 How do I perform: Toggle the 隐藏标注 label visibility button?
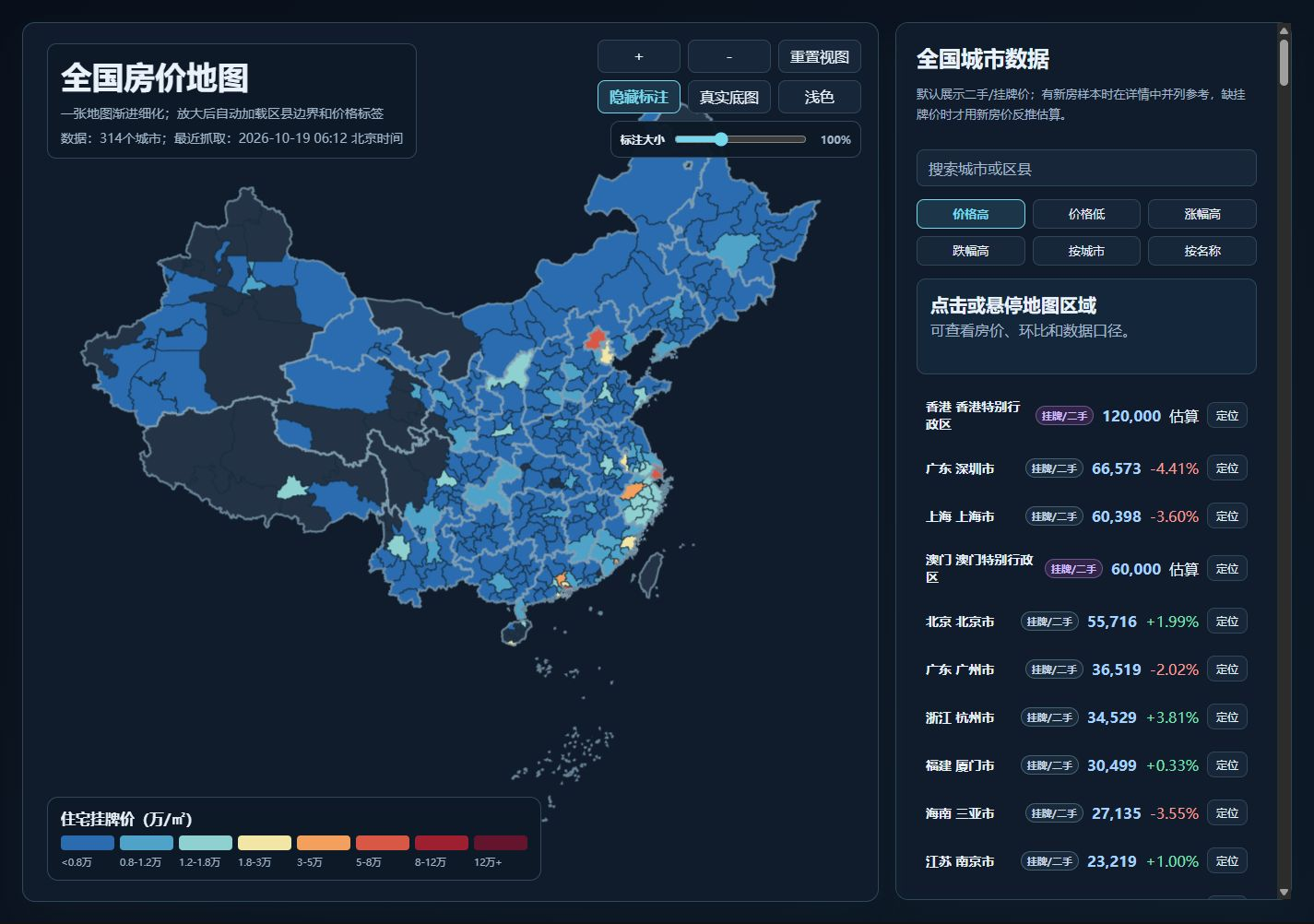(x=639, y=97)
